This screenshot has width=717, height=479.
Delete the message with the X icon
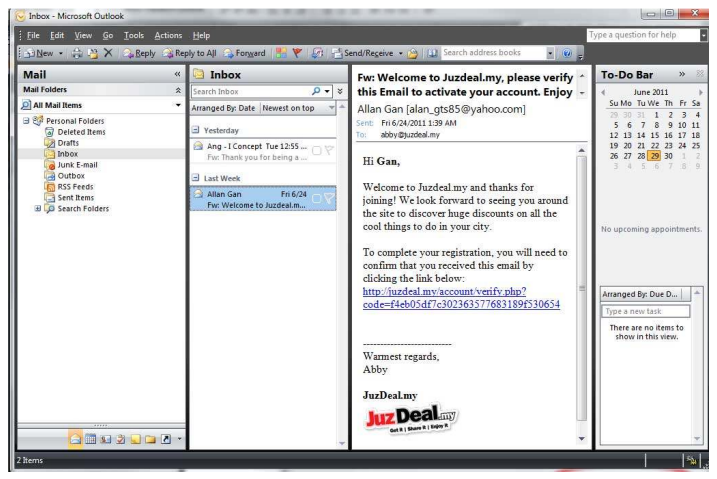coord(108,53)
